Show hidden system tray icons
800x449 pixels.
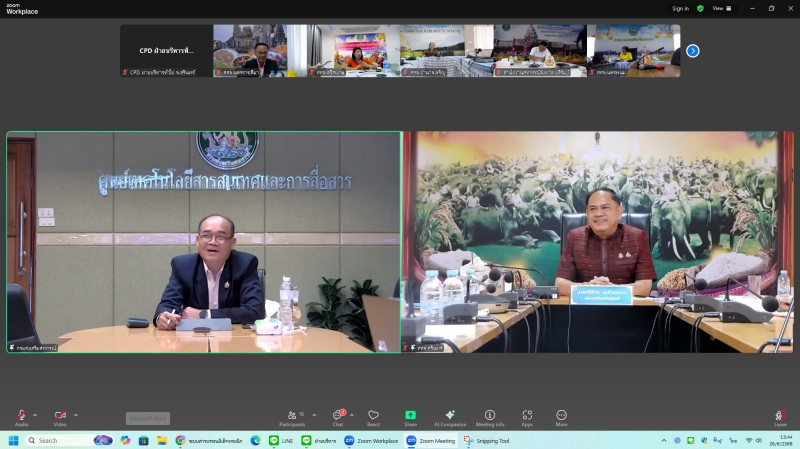(664, 440)
